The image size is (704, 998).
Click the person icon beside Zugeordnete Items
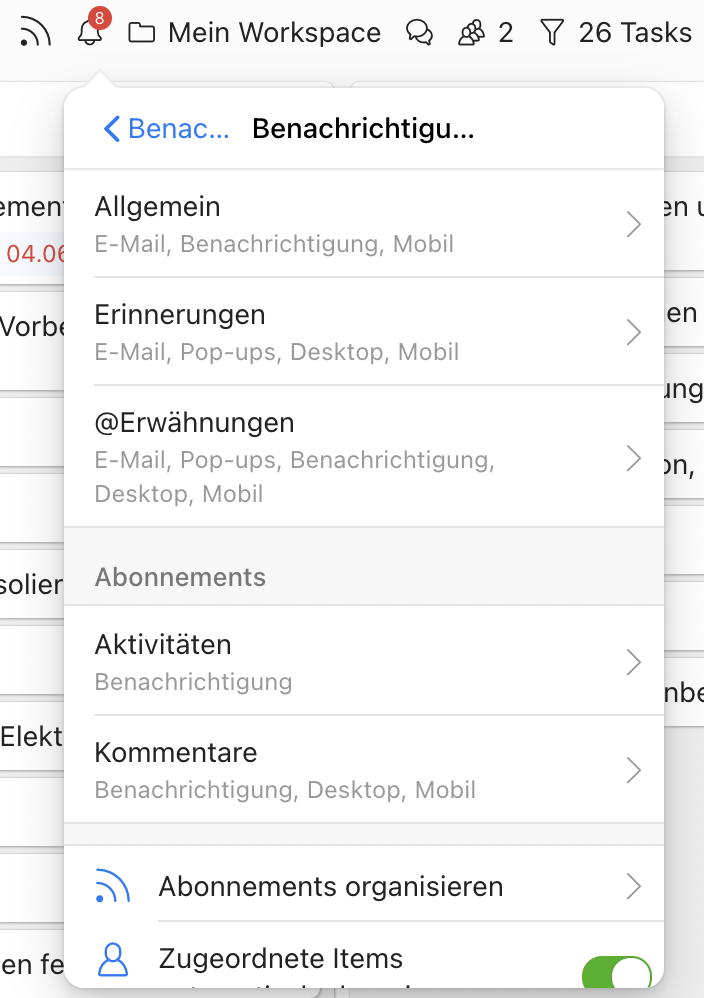(x=112, y=959)
